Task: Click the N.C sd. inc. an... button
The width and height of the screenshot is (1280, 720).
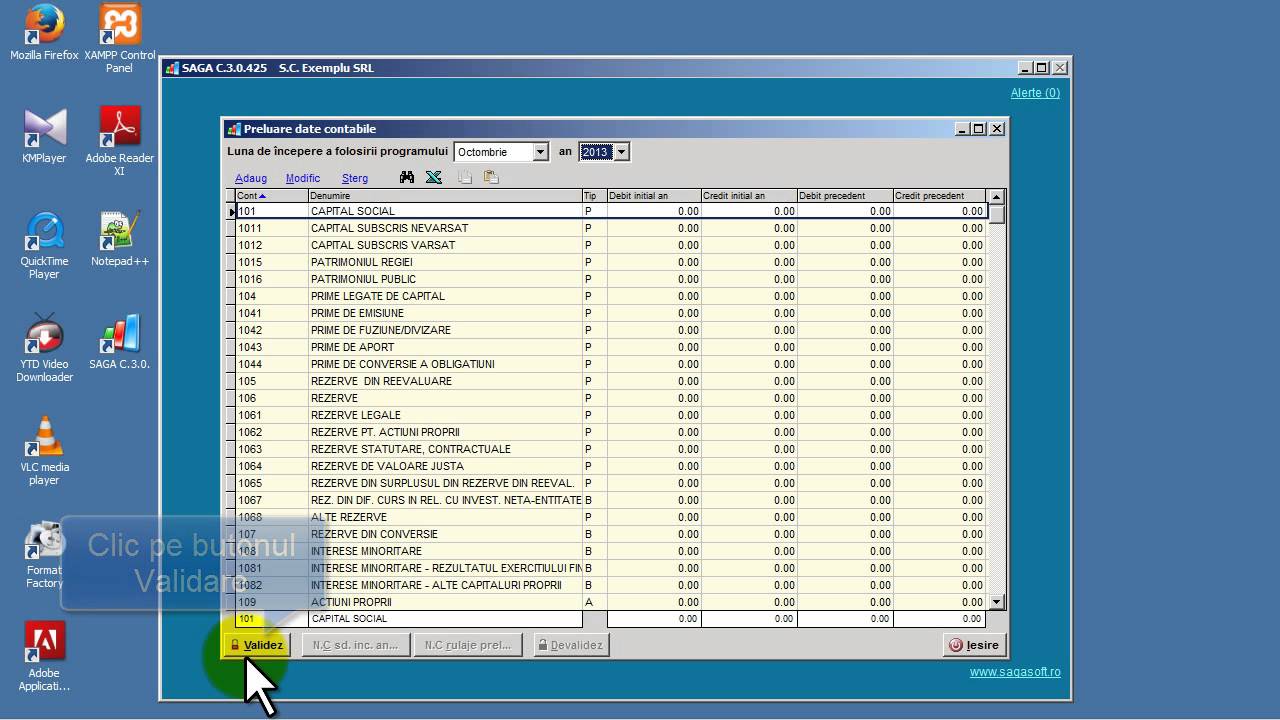Action: pyautogui.click(x=355, y=645)
